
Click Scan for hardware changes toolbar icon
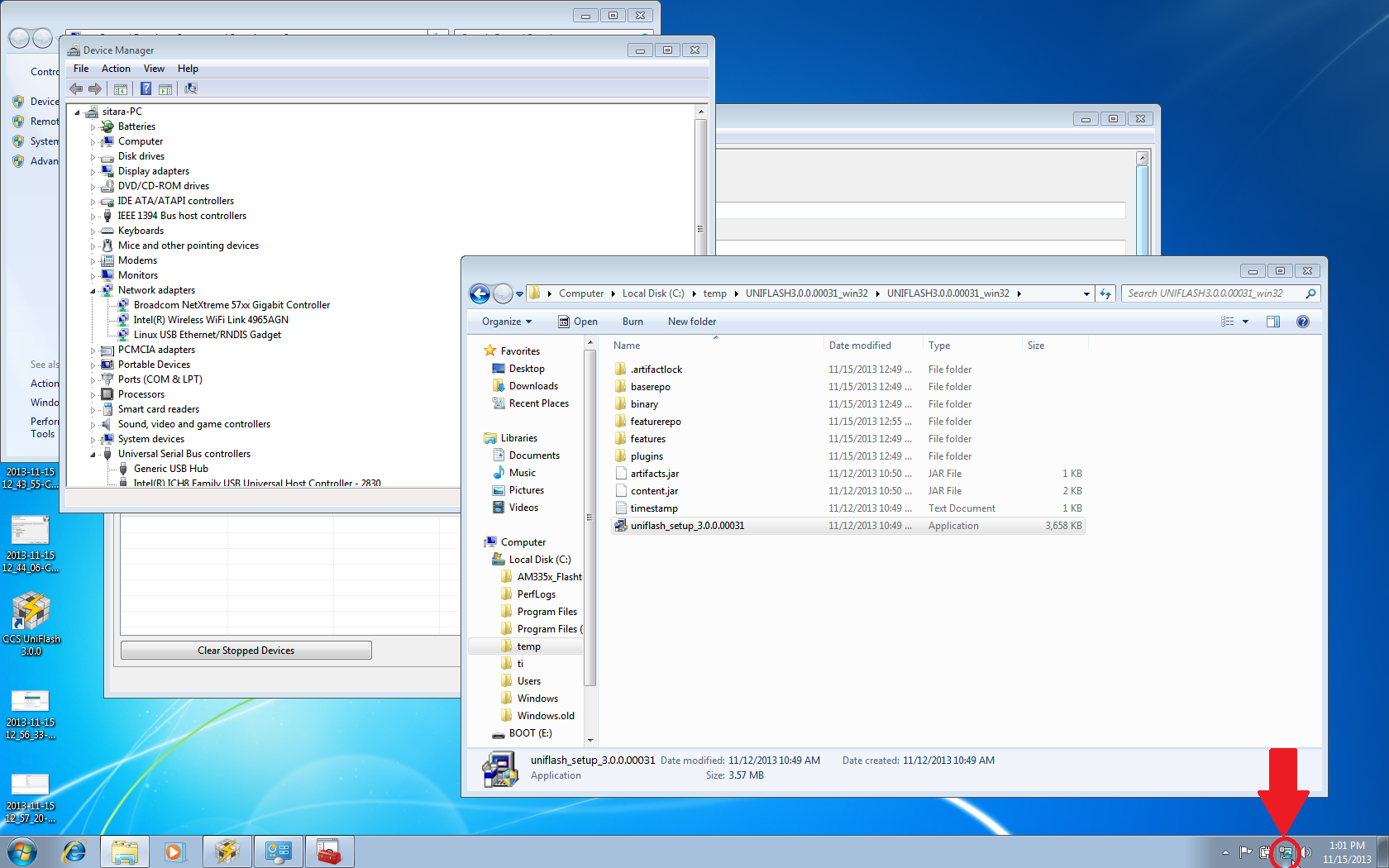[x=191, y=88]
